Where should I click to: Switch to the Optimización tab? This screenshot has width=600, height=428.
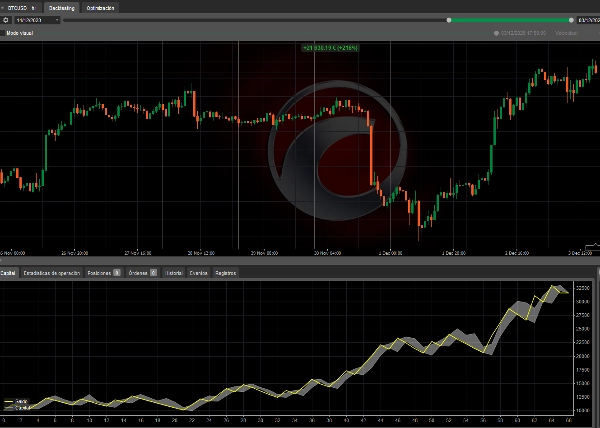[x=100, y=7]
